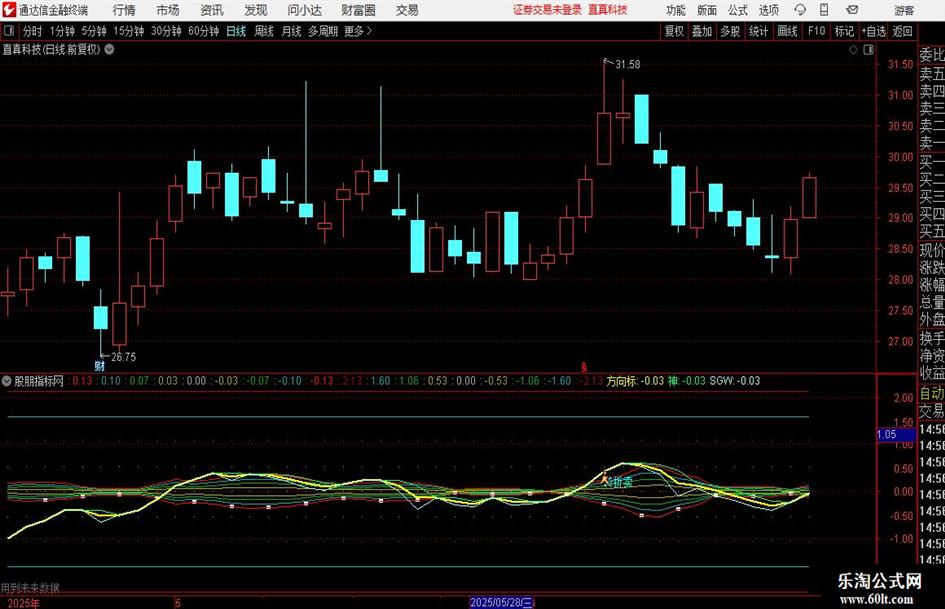
Task: Click the SGW indicator value label
Action: [735, 381]
